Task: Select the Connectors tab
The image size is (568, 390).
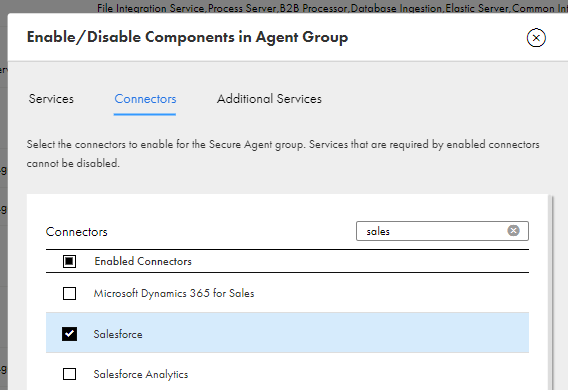Action: [145, 99]
